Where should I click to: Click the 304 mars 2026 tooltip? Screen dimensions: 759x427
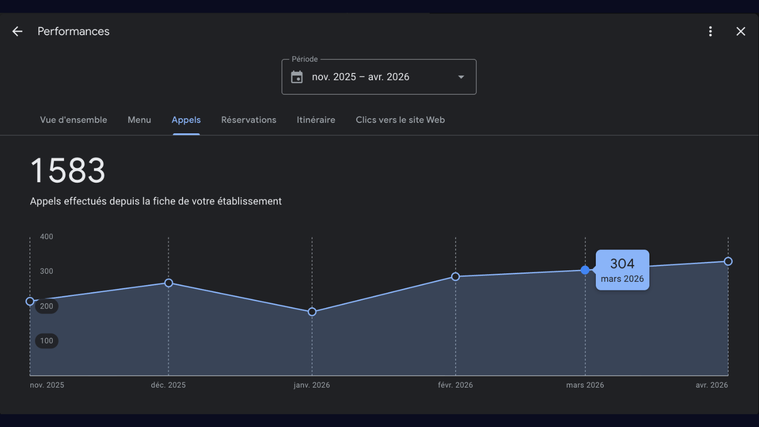coord(622,270)
